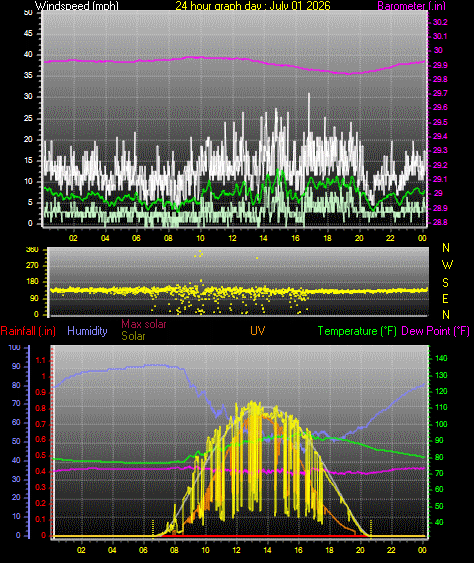Image resolution: width=474 pixels, height=563 pixels.
Task: Click the 'W' compass direction label
Action: tap(447, 265)
